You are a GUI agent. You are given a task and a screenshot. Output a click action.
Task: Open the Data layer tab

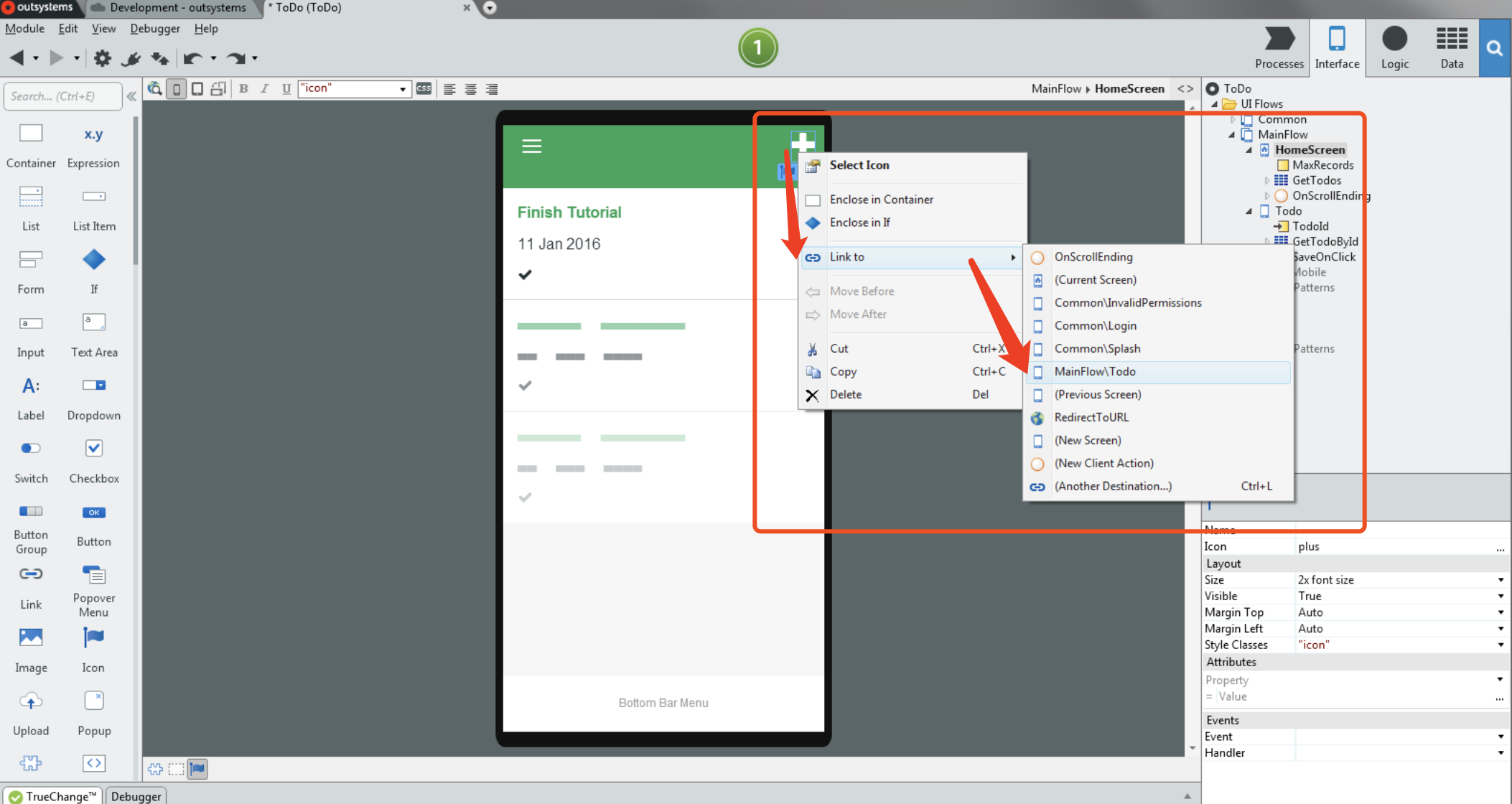1451,47
